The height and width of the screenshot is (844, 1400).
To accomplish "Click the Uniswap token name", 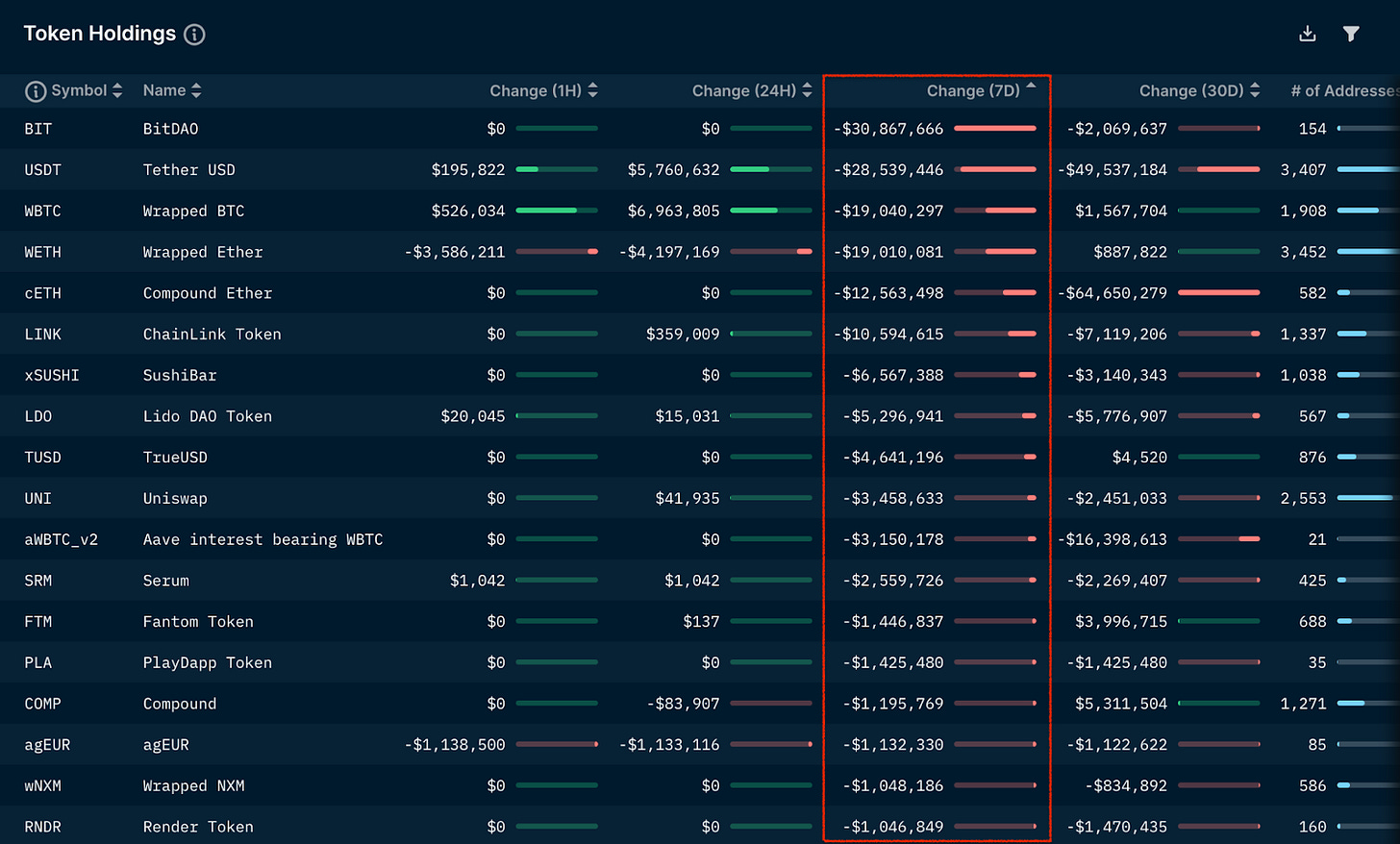I will click(x=175, y=499).
